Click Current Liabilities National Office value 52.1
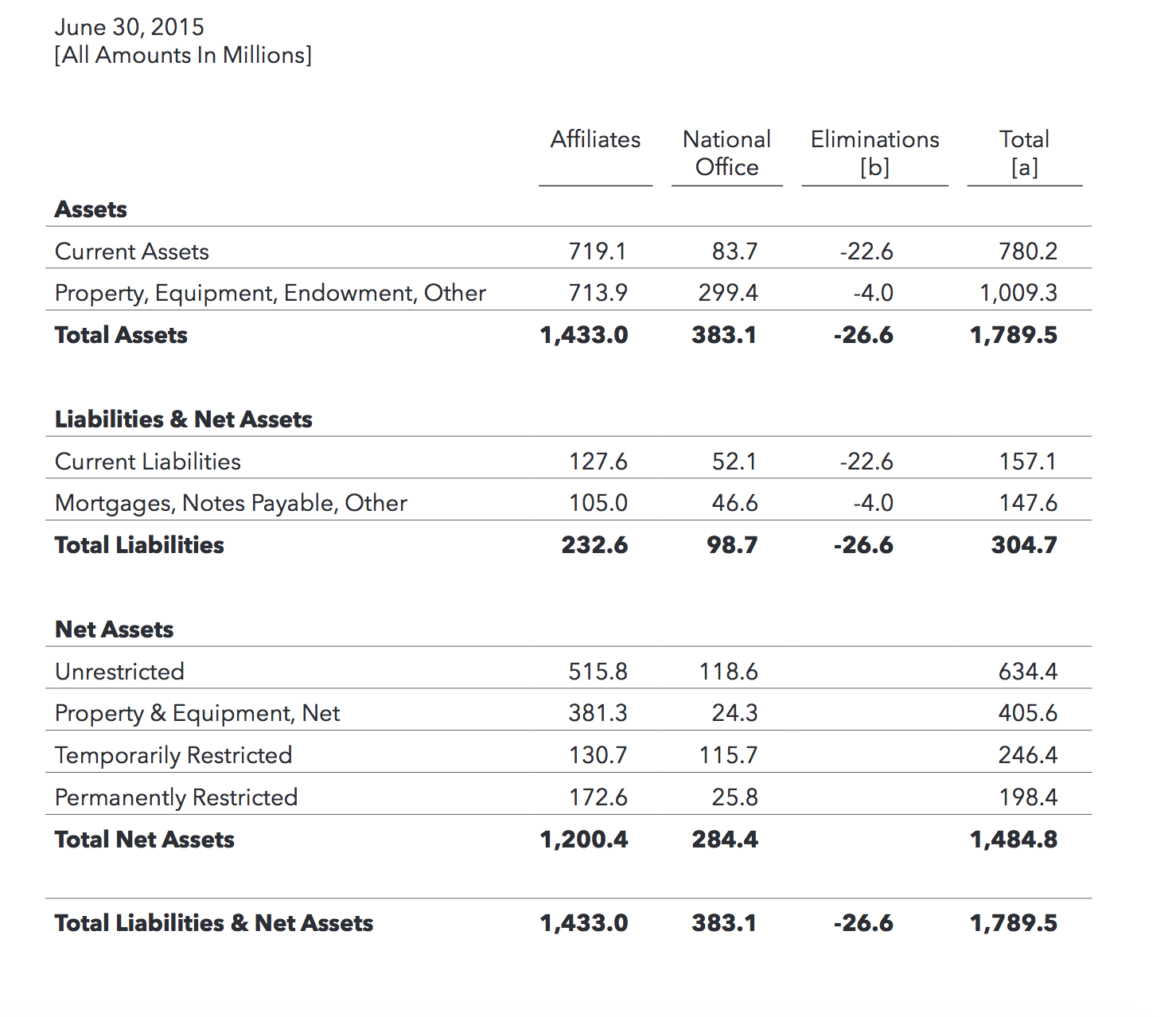 [x=734, y=462]
